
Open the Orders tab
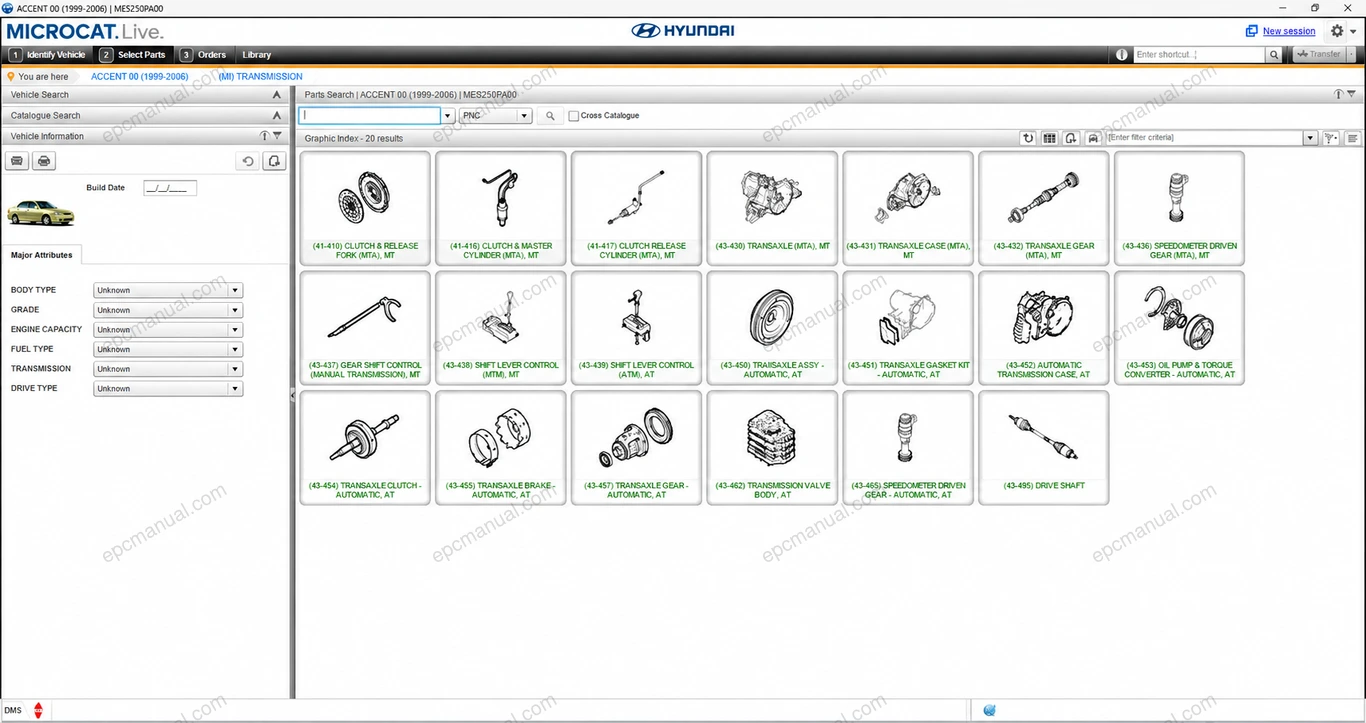204,55
